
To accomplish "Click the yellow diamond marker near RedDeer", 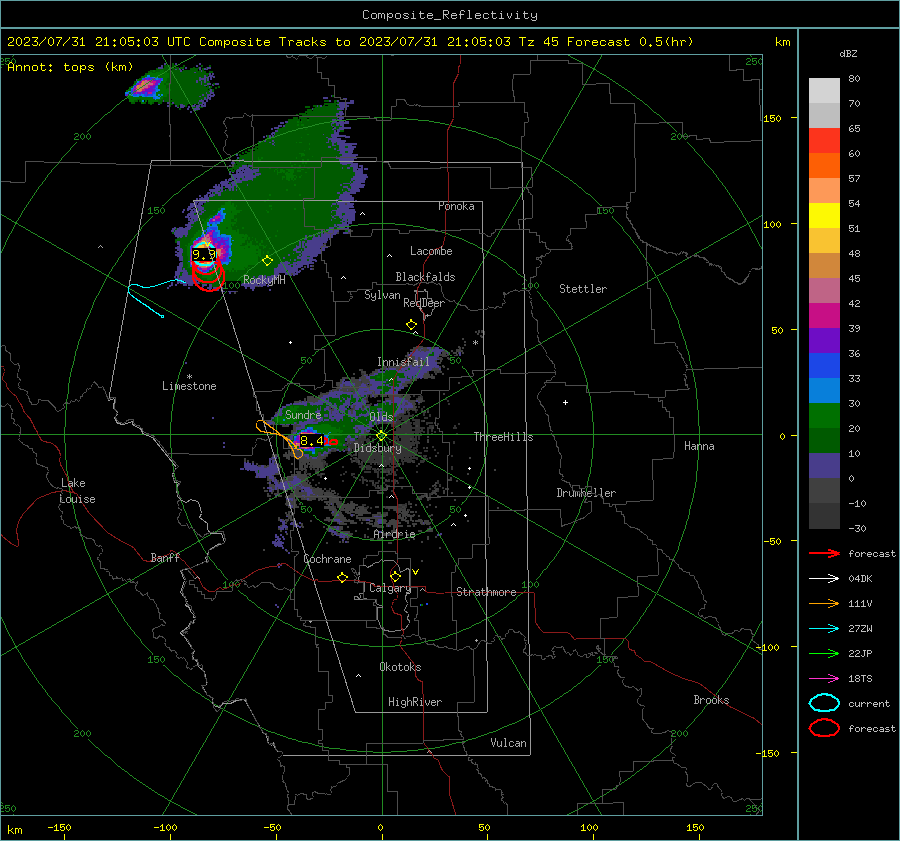I will point(412,325).
